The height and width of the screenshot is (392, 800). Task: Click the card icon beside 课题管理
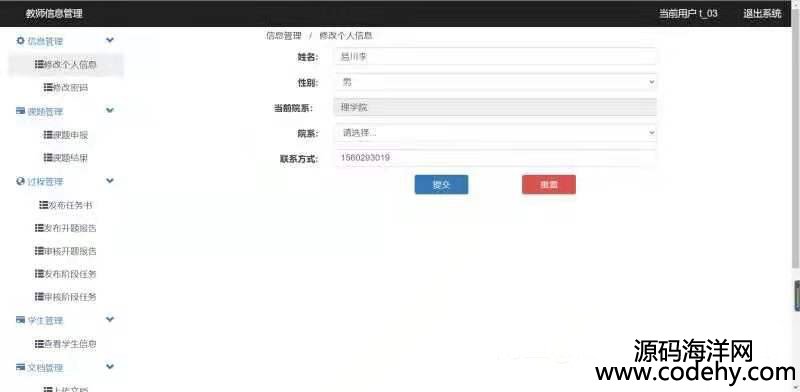pos(20,111)
